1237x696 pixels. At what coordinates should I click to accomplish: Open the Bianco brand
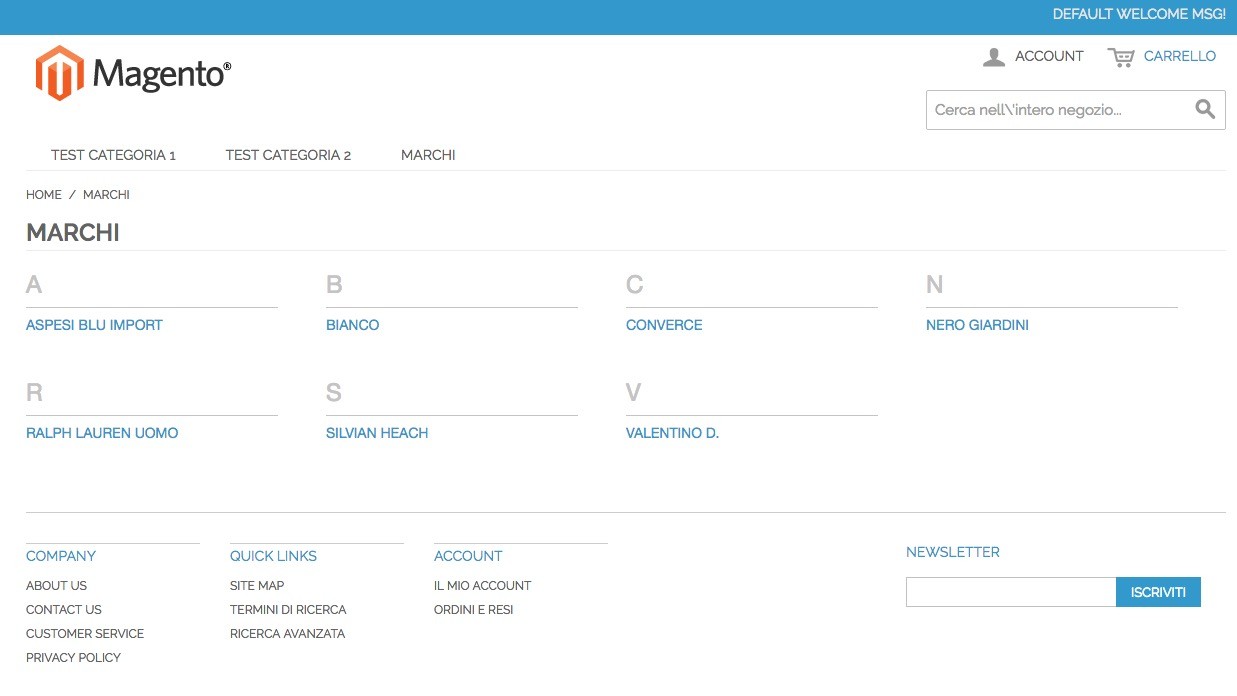352,325
